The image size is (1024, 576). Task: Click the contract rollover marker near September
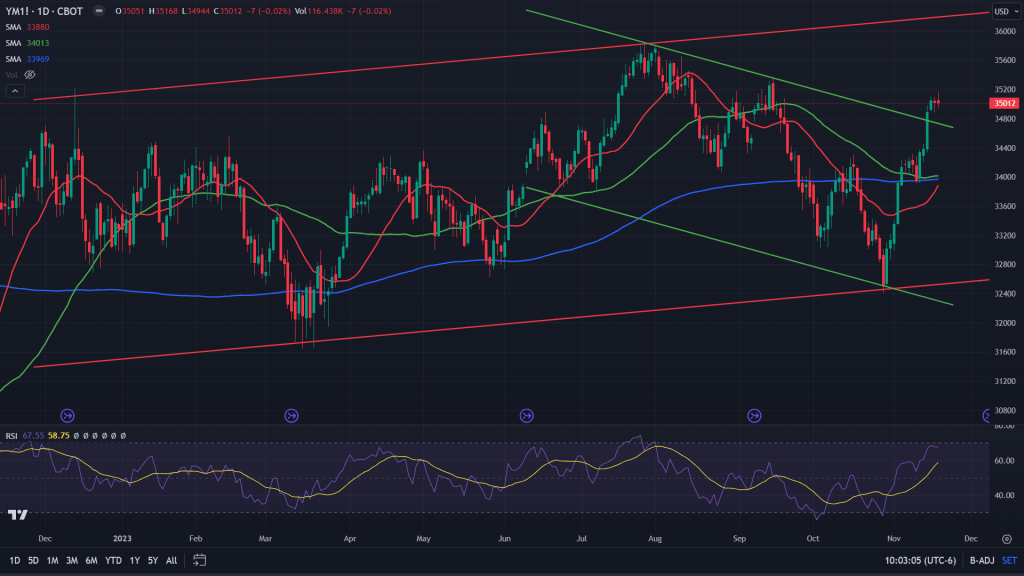(755, 415)
